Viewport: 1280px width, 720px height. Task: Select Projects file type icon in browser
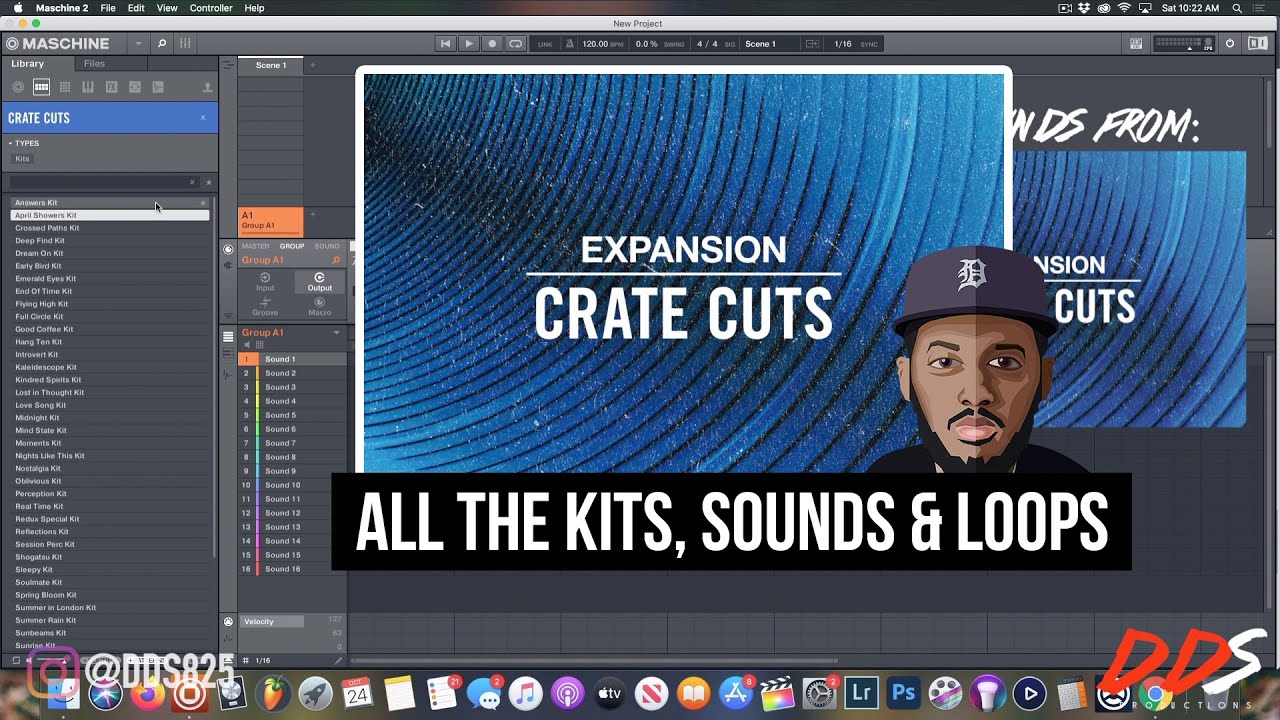tap(18, 87)
